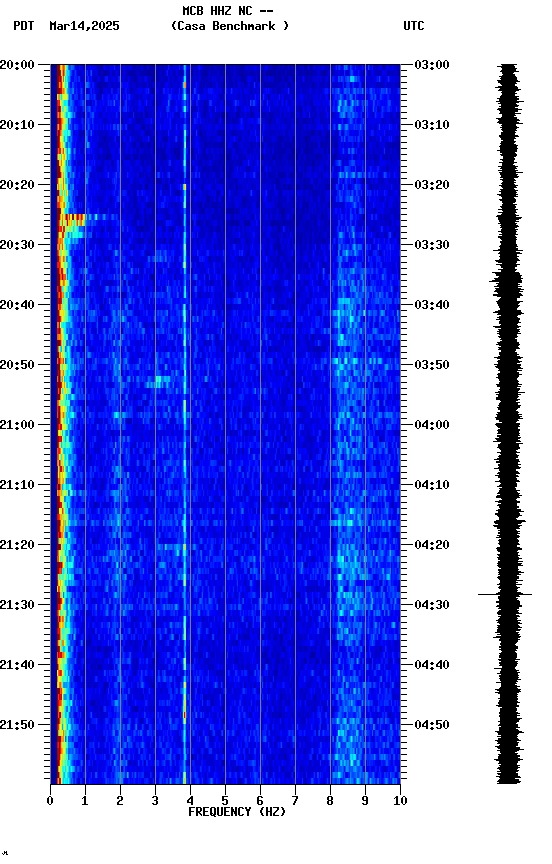Click the 8 Hz frequency tick label
Screen dimensions: 552x864
pyautogui.click(x=330, y=801)
